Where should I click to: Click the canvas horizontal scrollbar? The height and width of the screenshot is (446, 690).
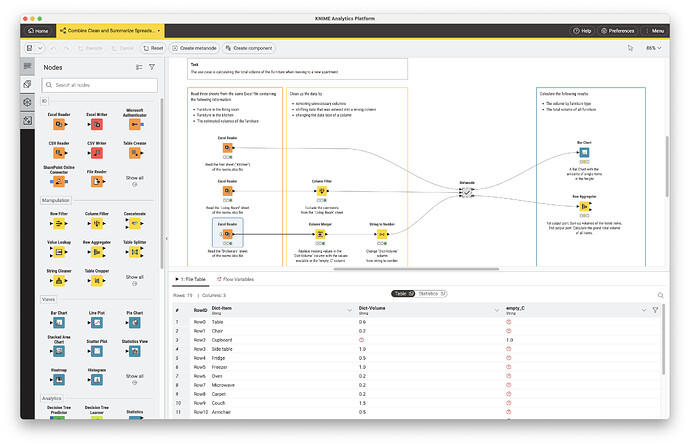[x=416, y=269]
